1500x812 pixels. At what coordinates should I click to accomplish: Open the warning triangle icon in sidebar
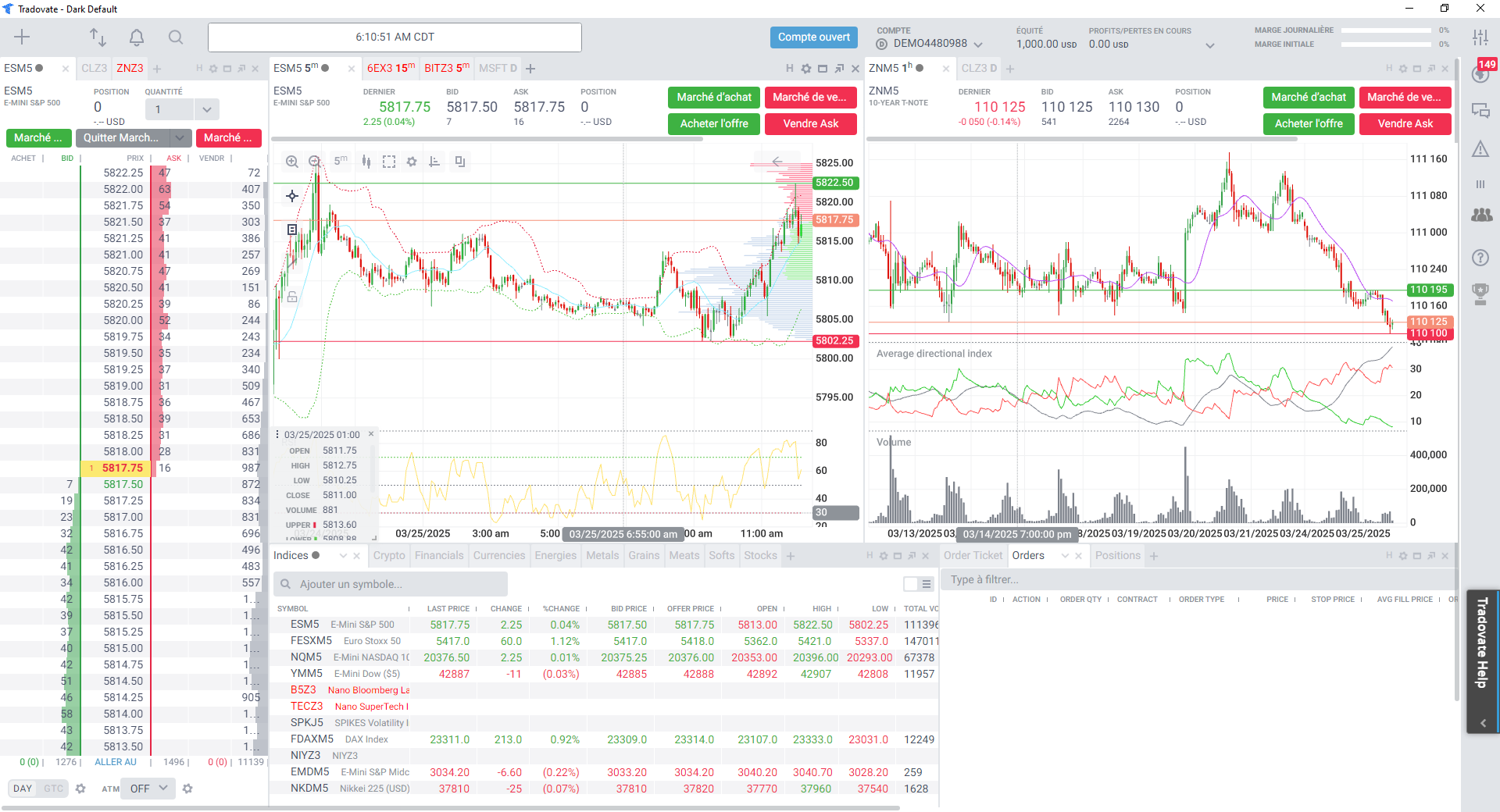[1480, 148]
